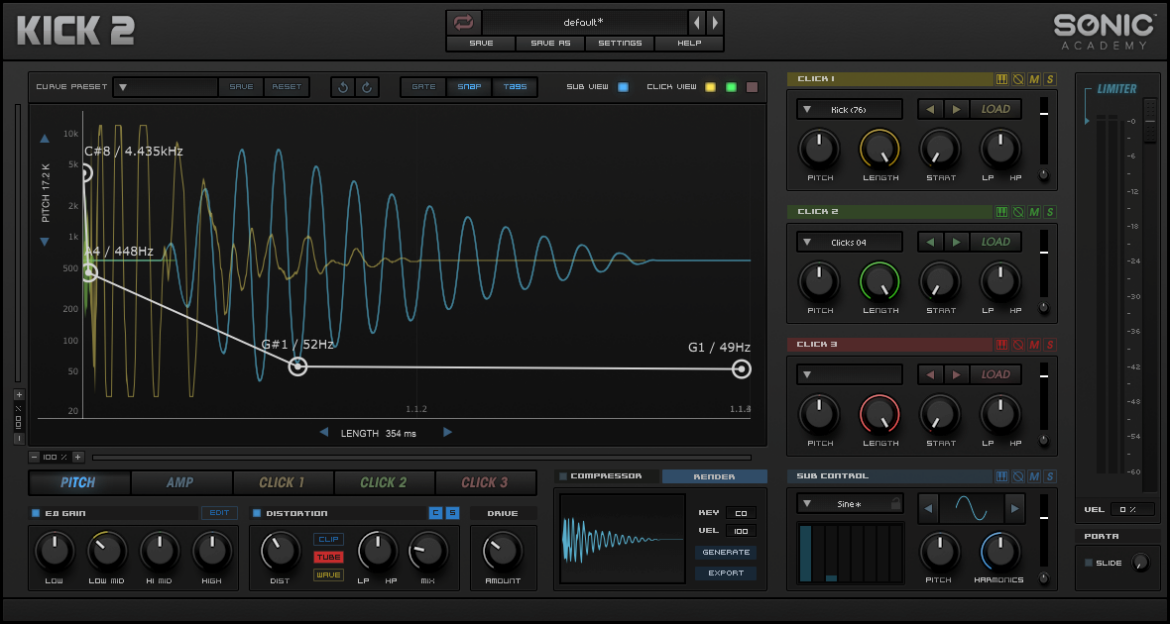The image size is (1170, 624).
Task: Bypass the Sub Control section
Action: tap(1019, 476)
